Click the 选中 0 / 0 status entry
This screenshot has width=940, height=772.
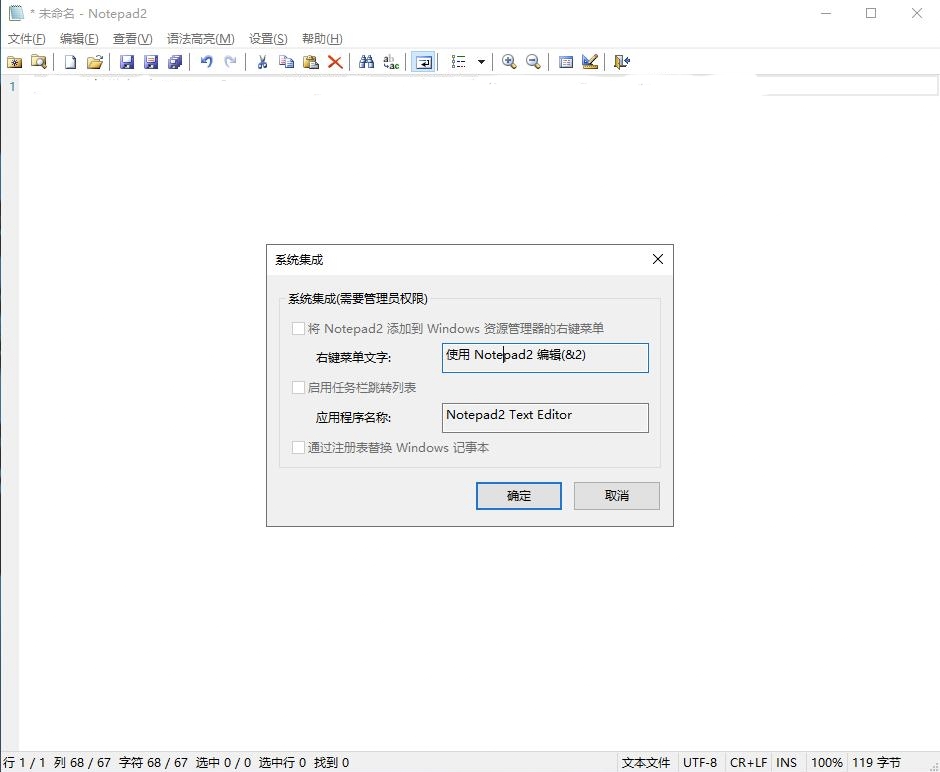point(223,762)
